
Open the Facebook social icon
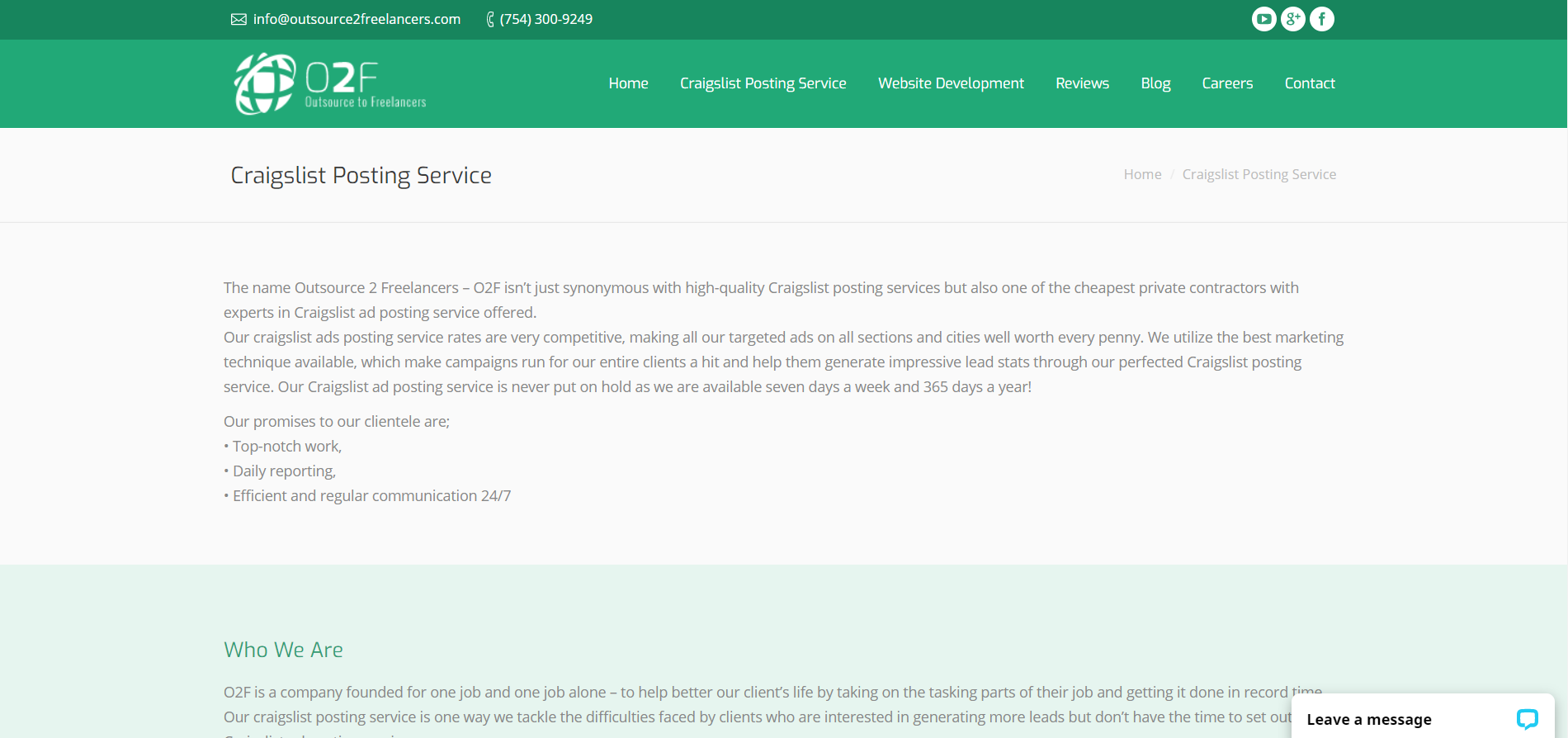click(1322, 19)
